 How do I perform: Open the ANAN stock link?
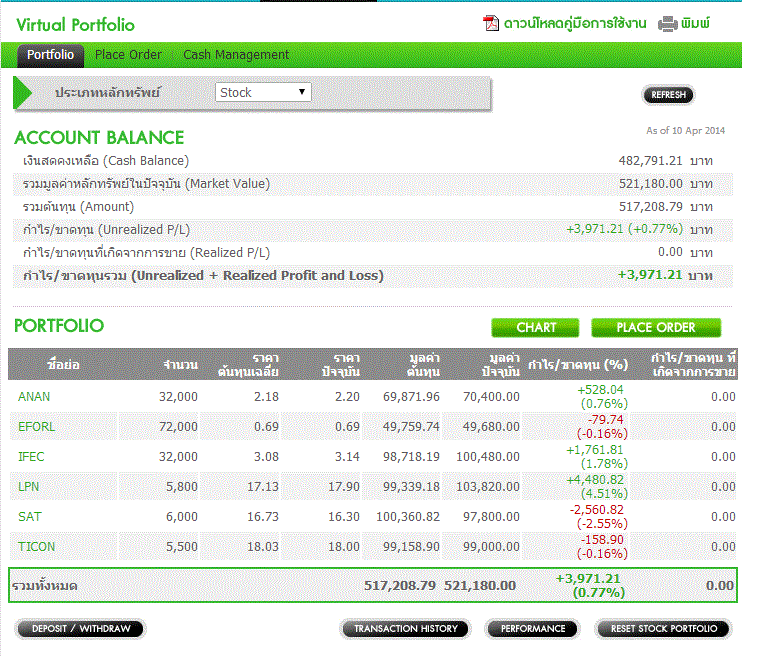tap(34, 397)
